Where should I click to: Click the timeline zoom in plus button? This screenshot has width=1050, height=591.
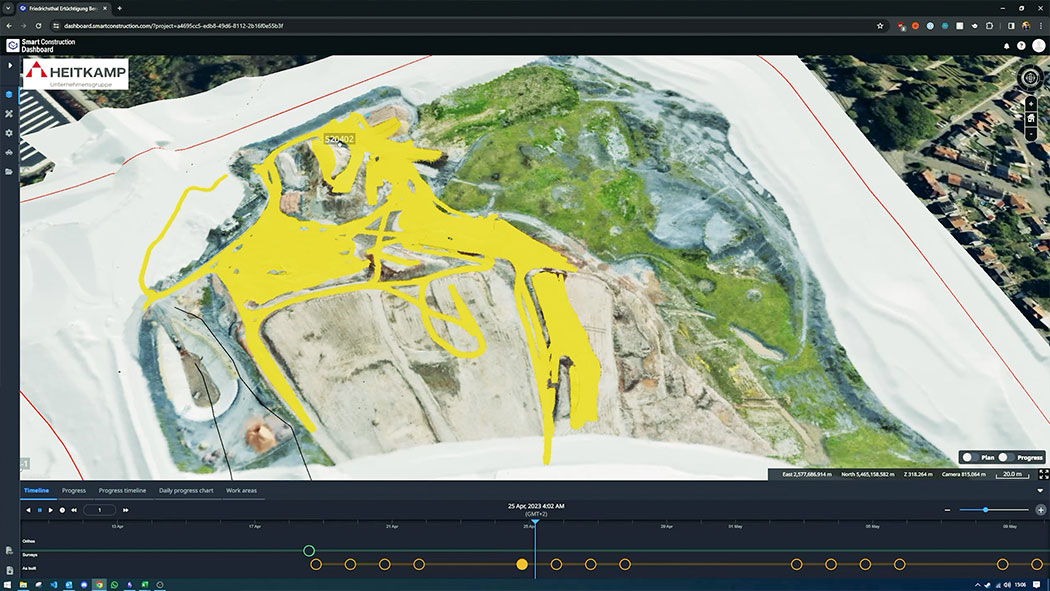coord(1041,510)
